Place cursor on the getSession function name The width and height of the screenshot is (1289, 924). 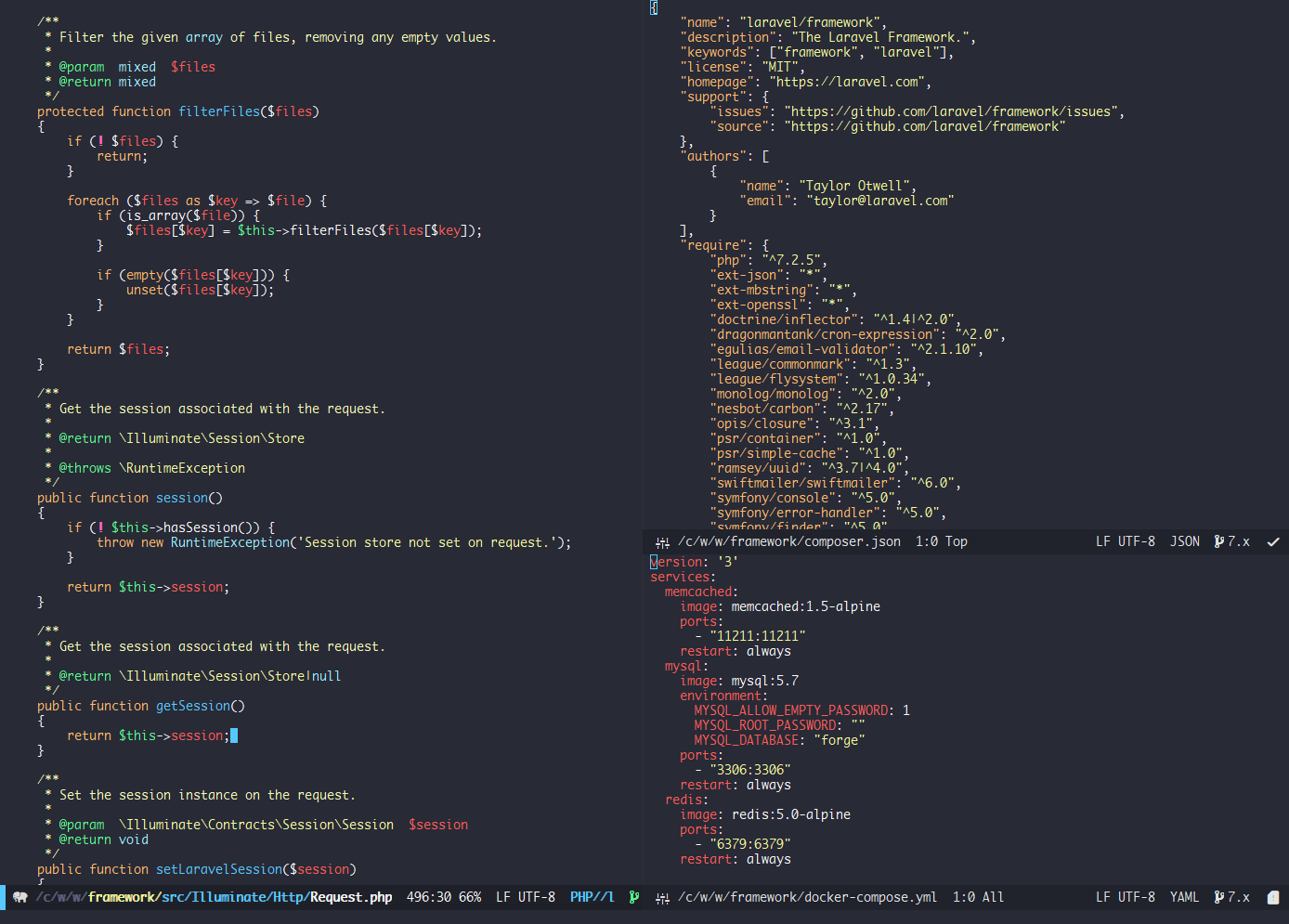[192, 707]
